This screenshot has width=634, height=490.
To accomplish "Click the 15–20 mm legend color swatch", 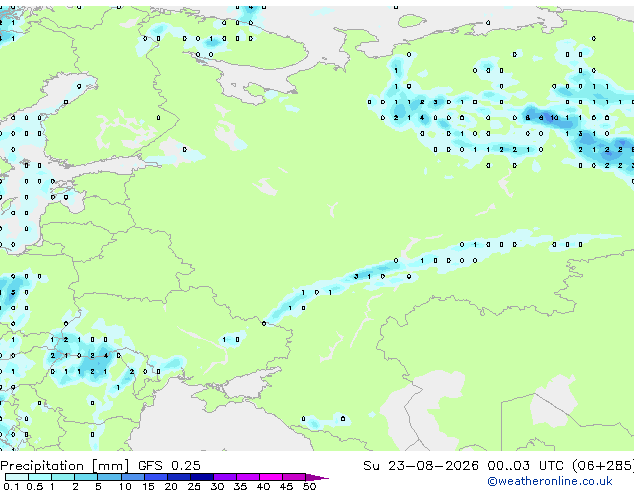I will click(x=155, y=477).
